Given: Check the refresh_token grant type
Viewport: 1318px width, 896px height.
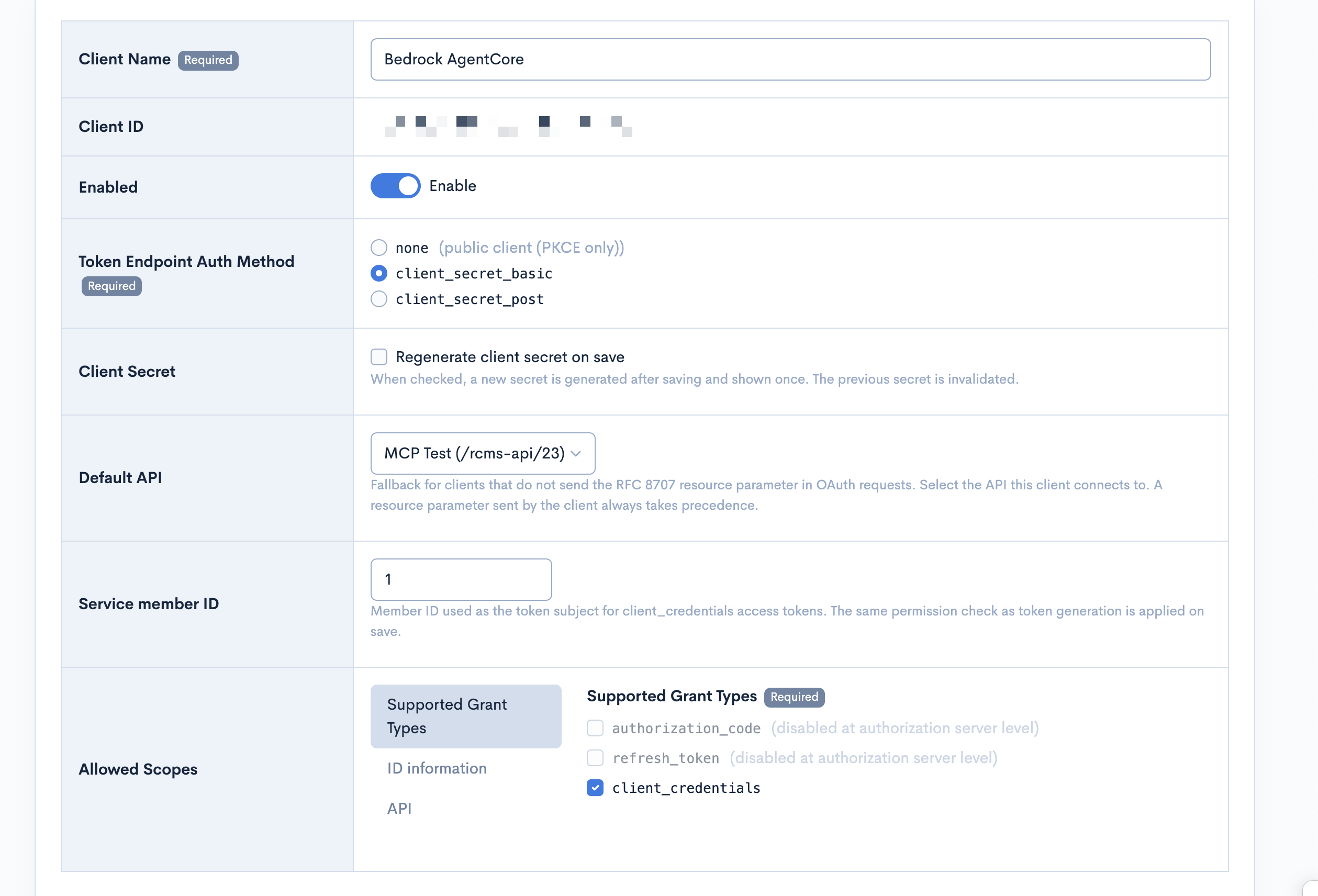Looking at the screenshot, I should (x=595, y=758).
